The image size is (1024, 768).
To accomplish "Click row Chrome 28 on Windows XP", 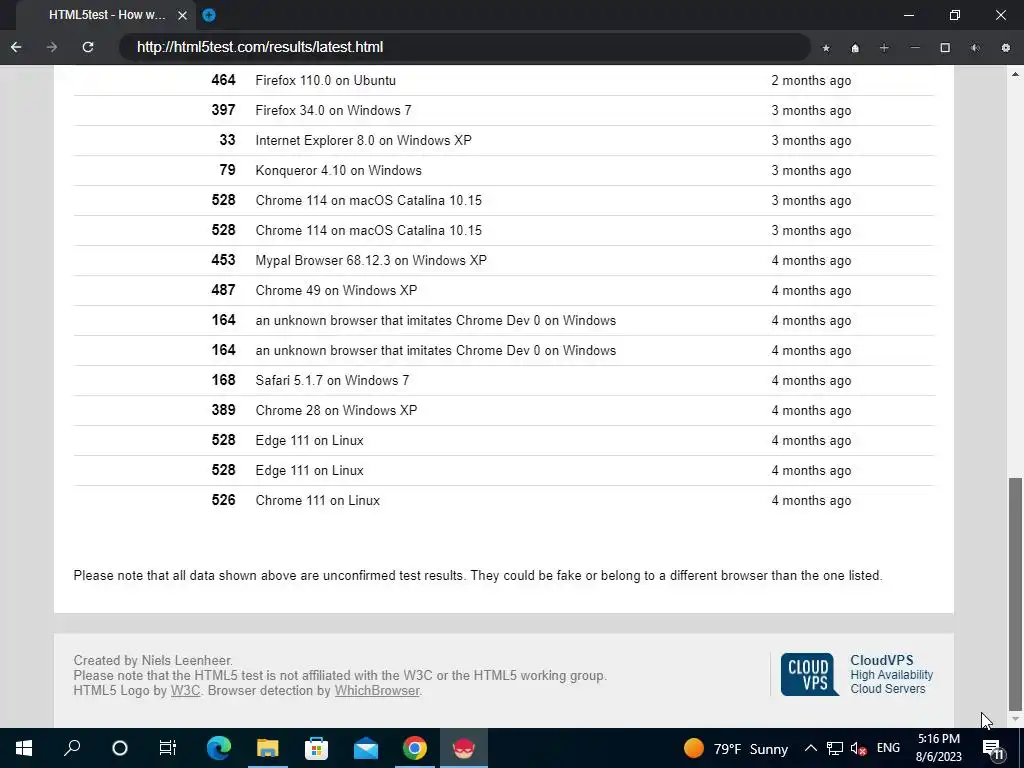I will 504,410.
